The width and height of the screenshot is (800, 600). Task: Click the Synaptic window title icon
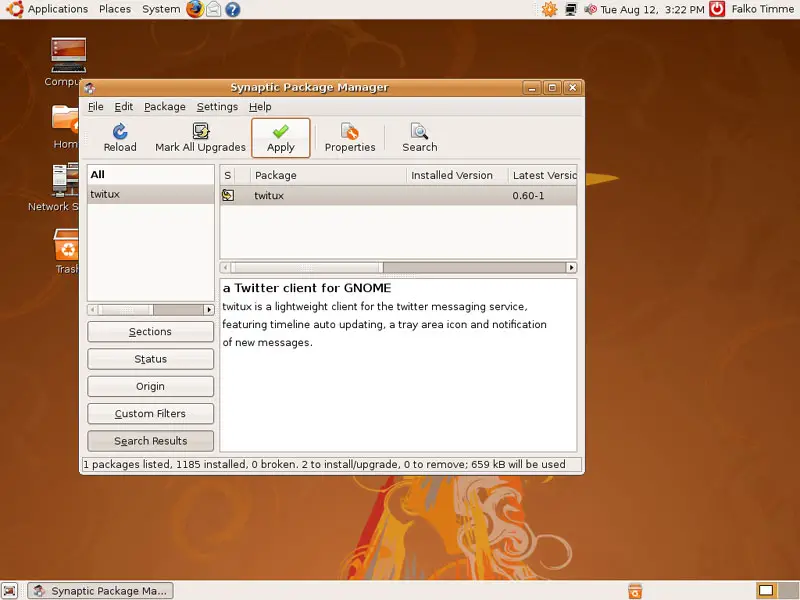pos(90,88)
